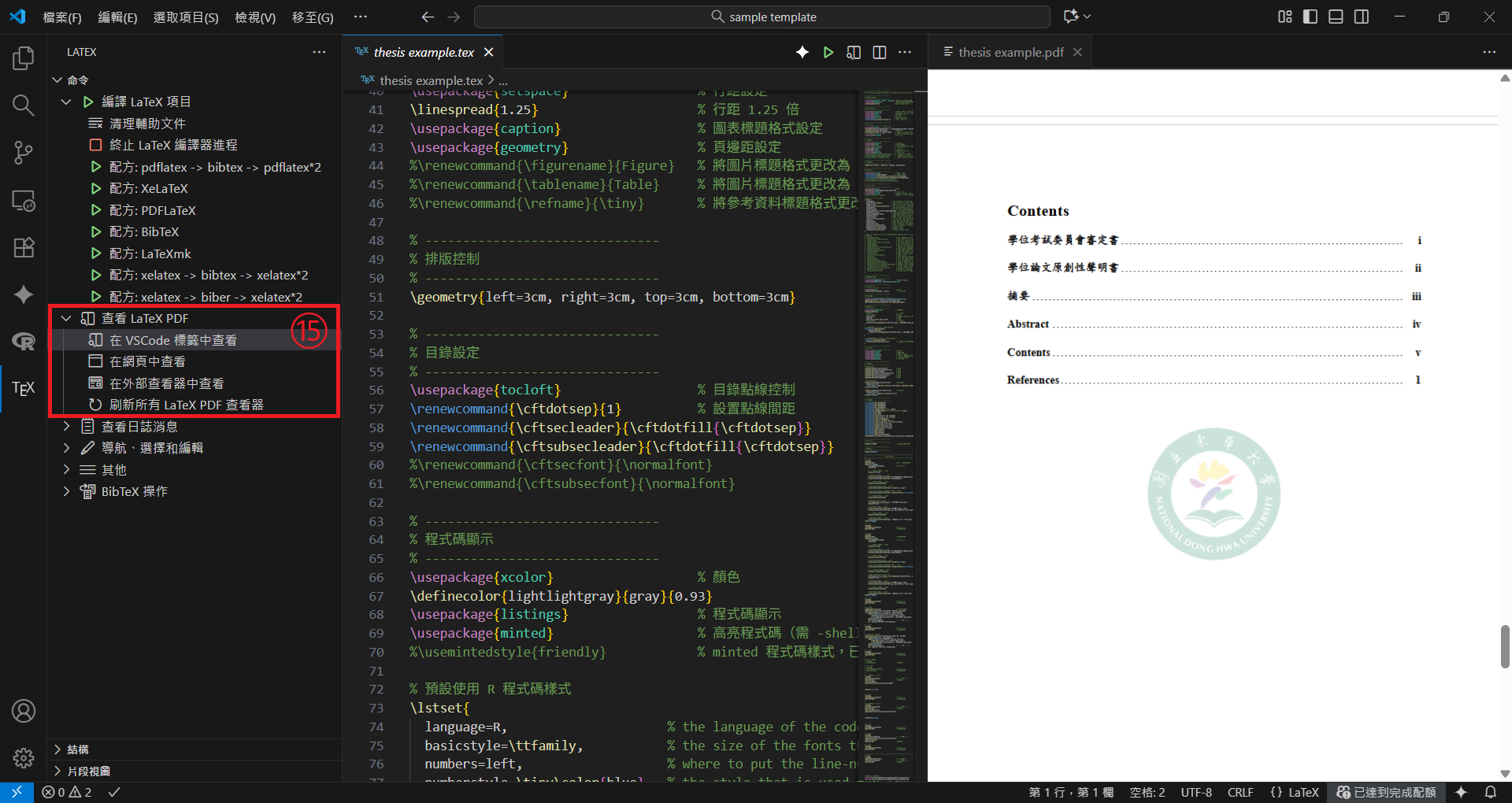The height and width of the screenshot is (803, 1512).
Task: Click the sparkle icon in status bar
Action: pyautogui.click(x=1461, y=792)
